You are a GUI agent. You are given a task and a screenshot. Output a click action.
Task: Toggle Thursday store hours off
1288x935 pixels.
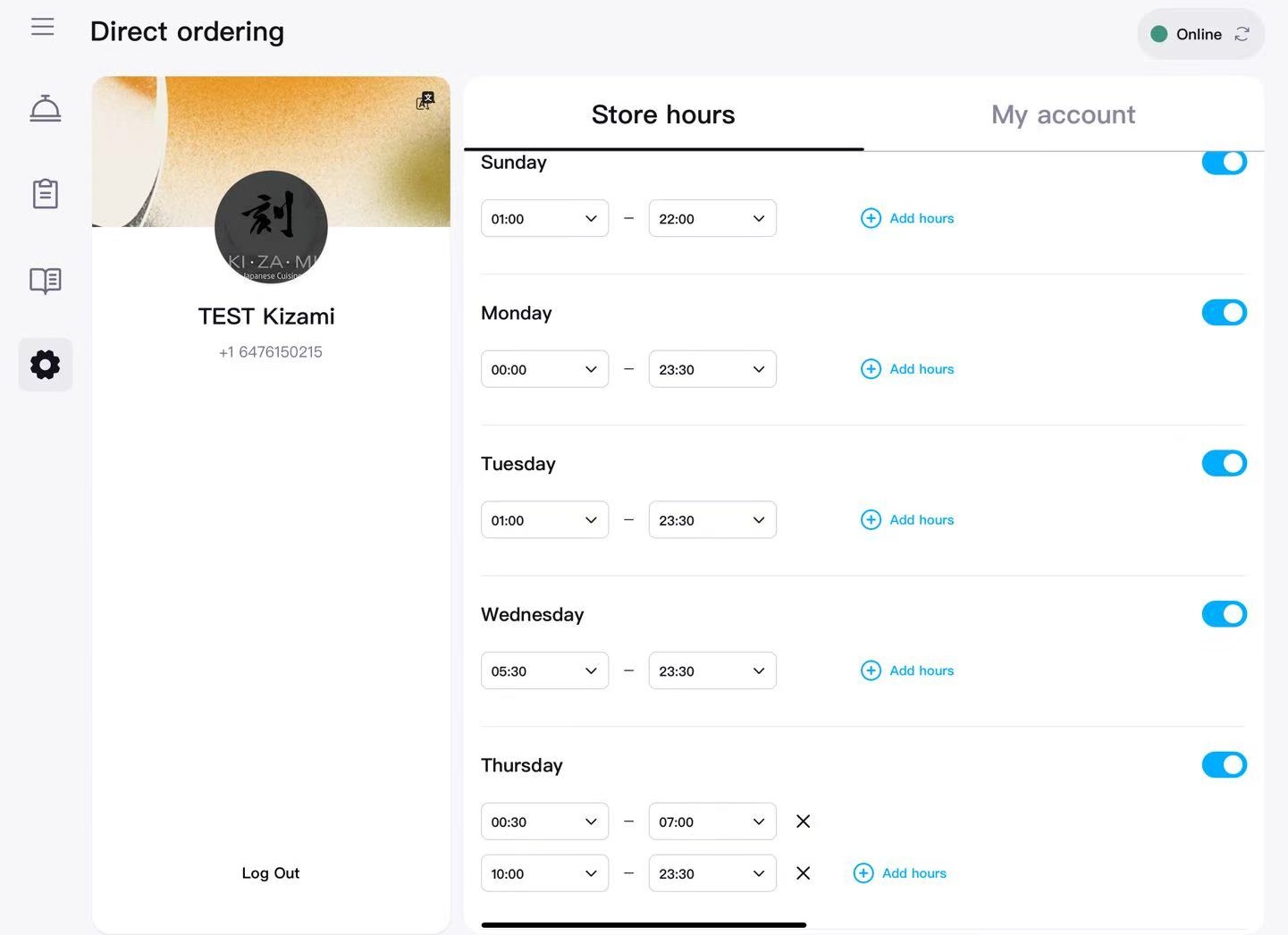[x=1225, y=765]
